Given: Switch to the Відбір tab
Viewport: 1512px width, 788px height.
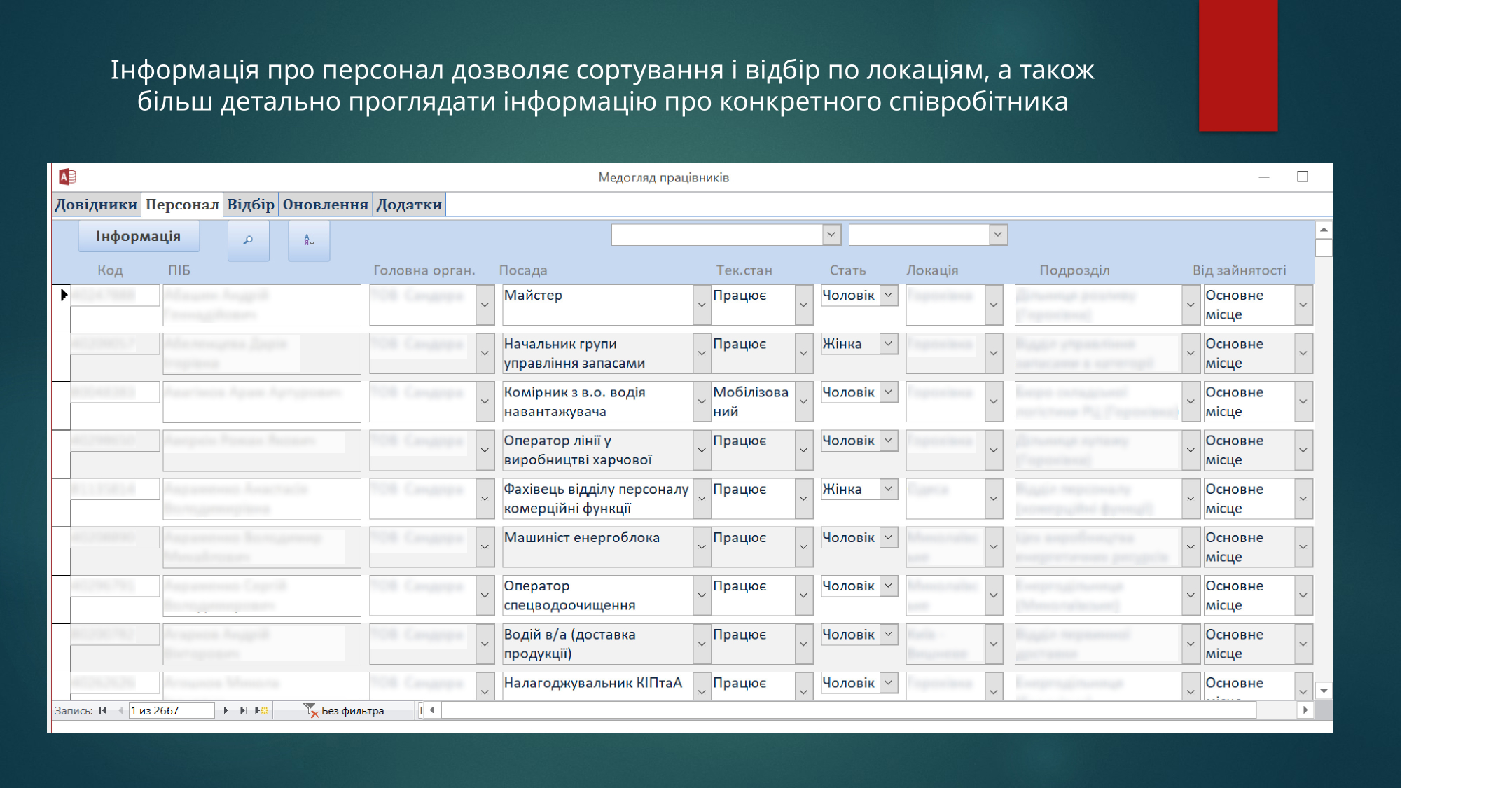Looking at the screenshot, I should [251, 205].
